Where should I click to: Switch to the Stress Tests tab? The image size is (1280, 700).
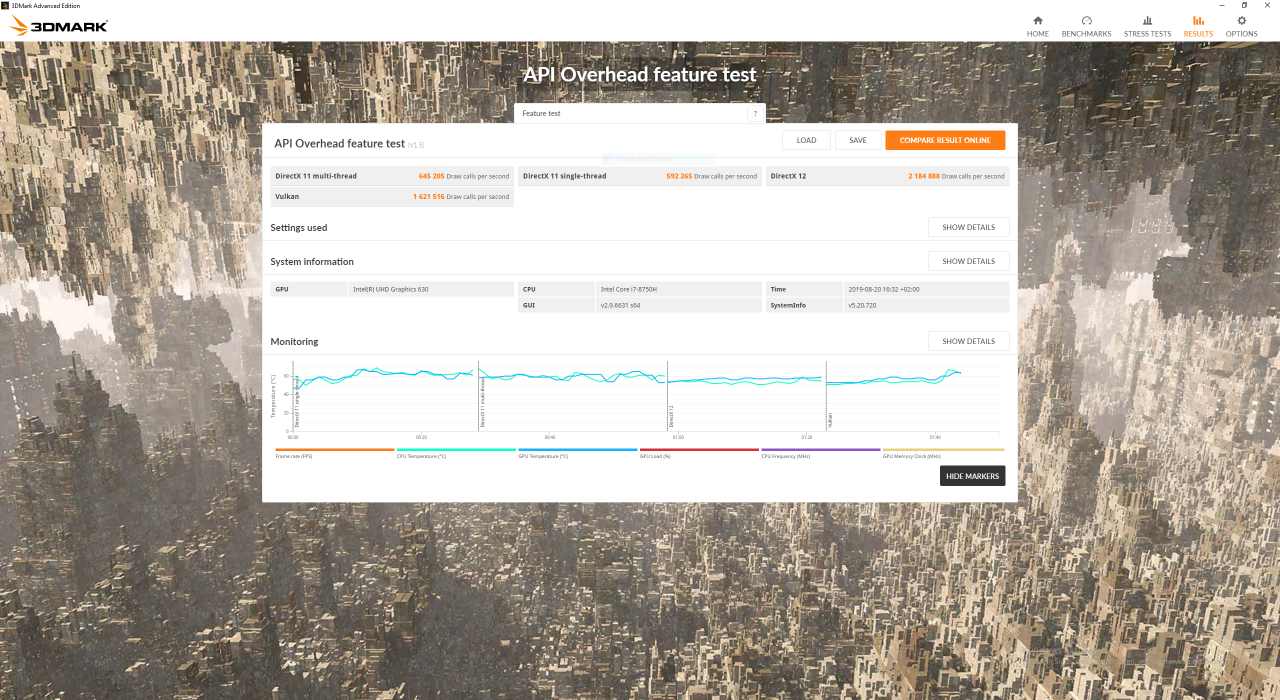(1147, 26)
